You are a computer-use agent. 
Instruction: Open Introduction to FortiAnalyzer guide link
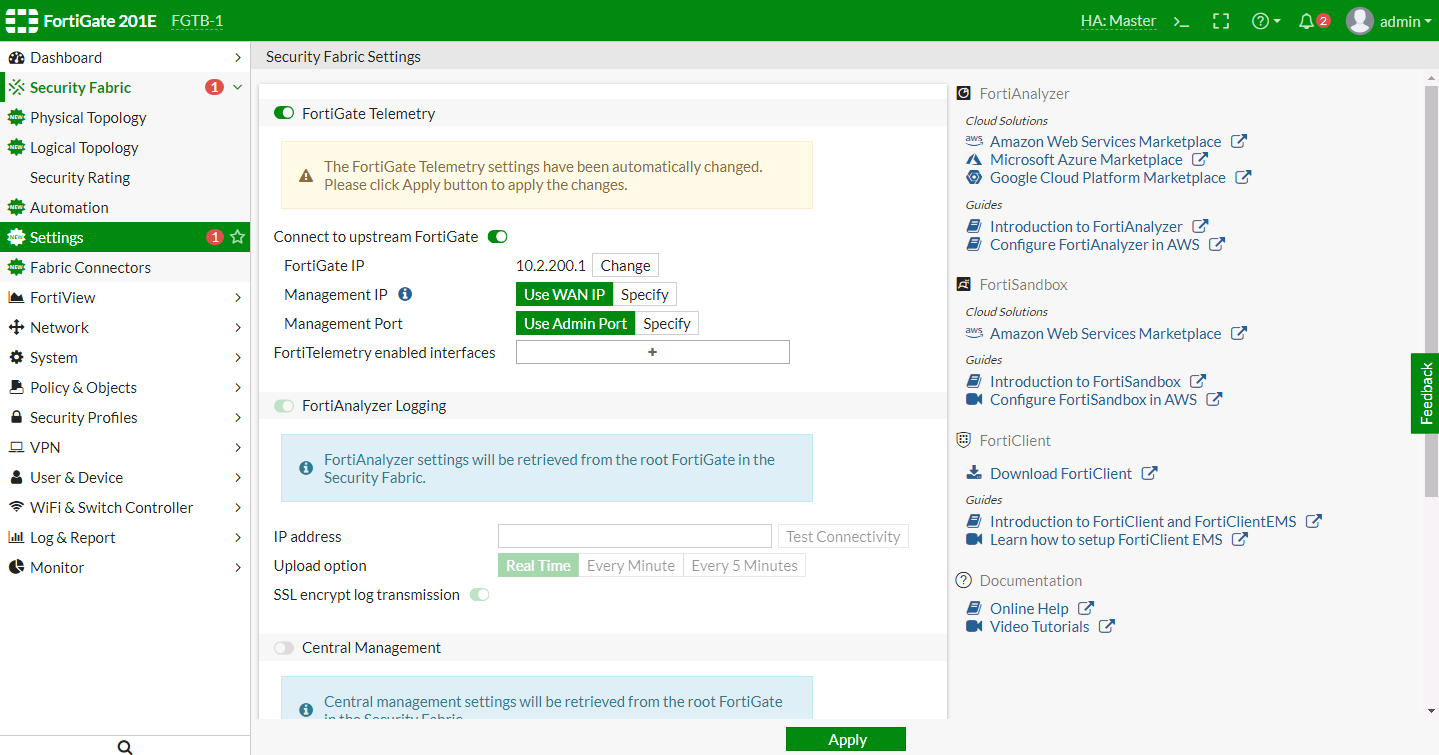tap(1086, 227)
